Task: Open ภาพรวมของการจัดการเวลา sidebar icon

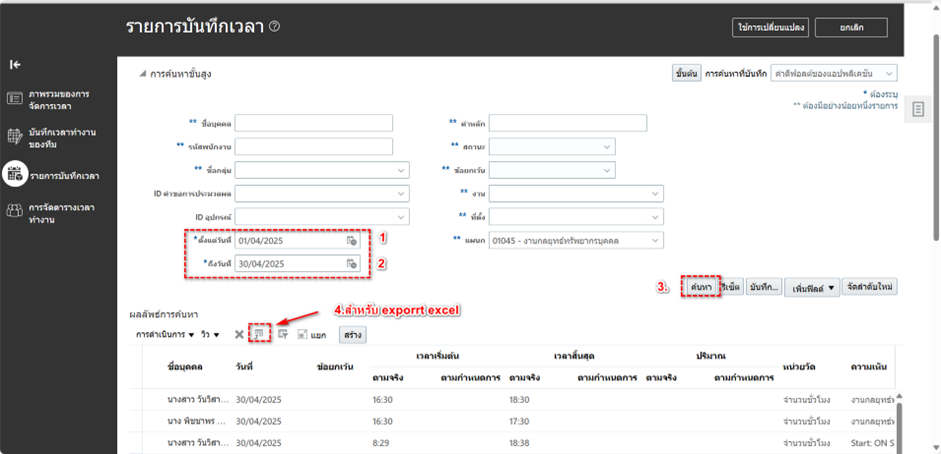Action: point(15,98)
